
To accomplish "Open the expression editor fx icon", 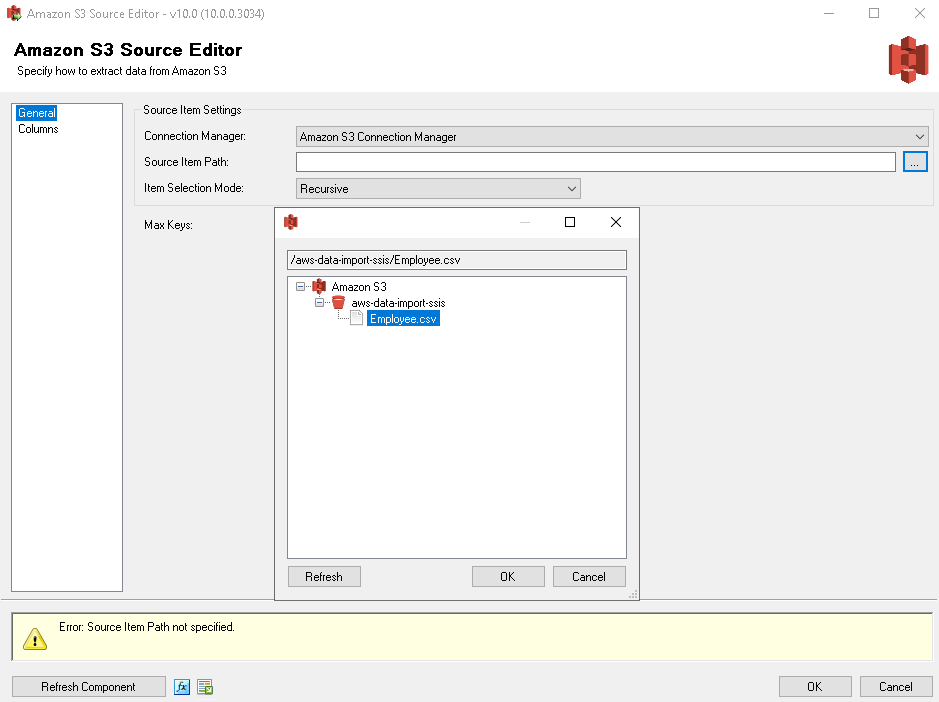I will pos(182,687).
